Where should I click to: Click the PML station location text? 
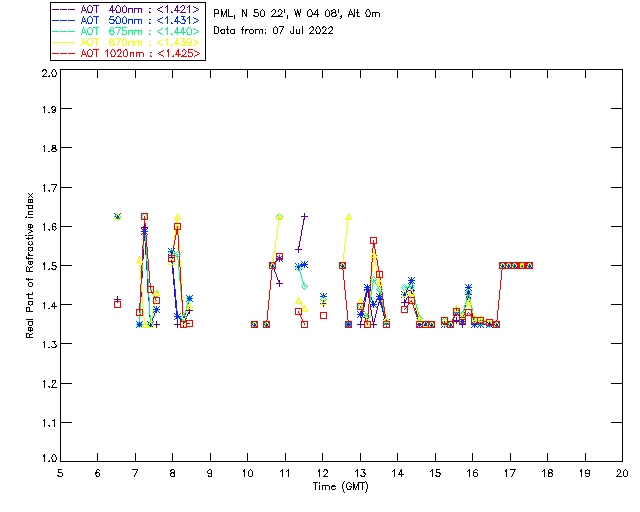pyautogui.click(x=297, y=14)
